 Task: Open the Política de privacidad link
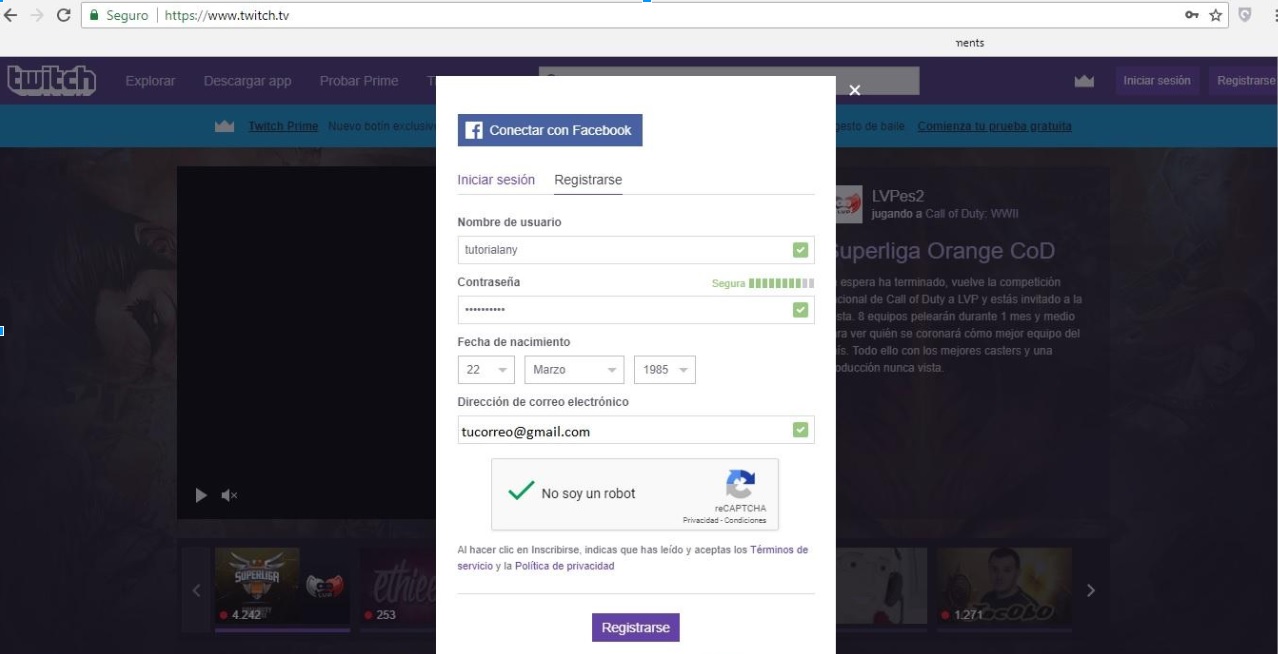[x=564, y=566]
